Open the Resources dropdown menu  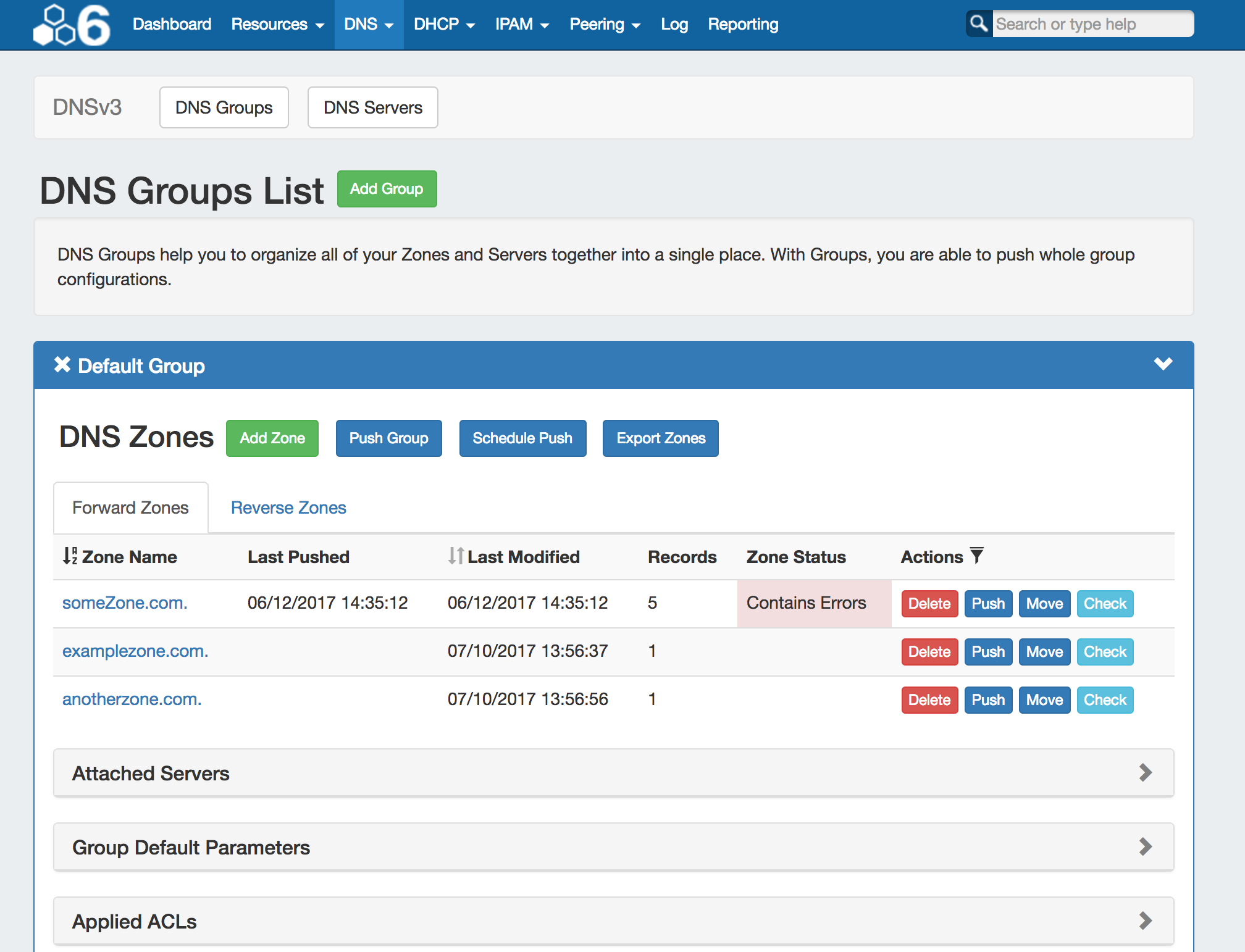coord(277,24)
